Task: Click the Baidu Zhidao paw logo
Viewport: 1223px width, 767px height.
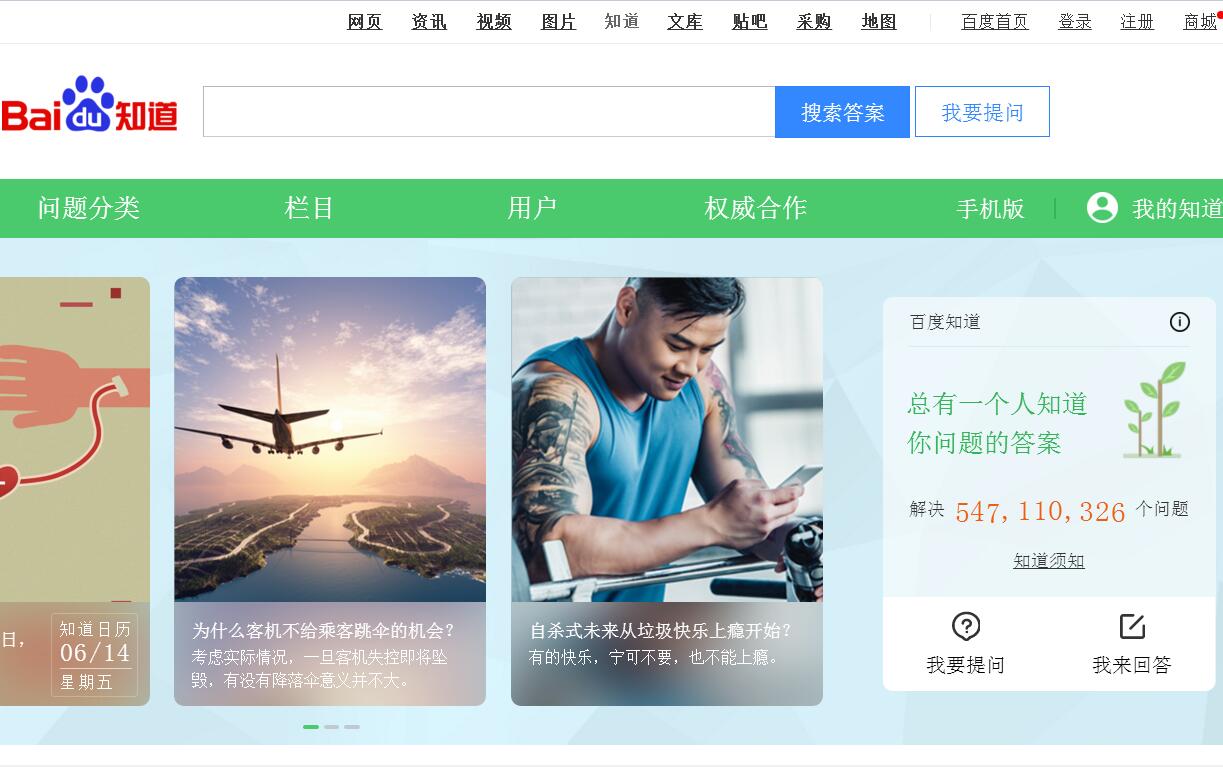Action: (89, 105)
